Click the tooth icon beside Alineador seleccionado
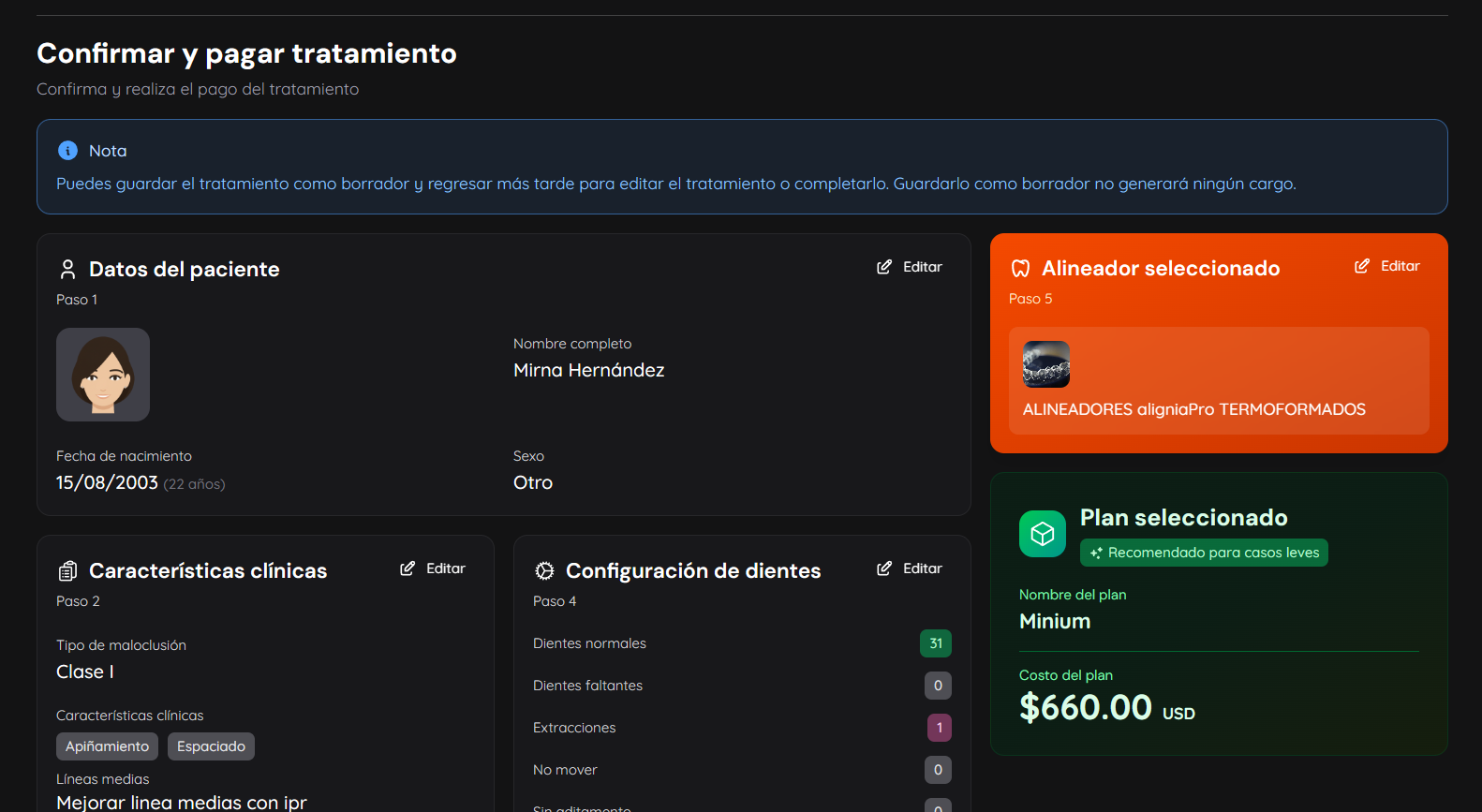The image size is (1482, 812). point(1020,269)
